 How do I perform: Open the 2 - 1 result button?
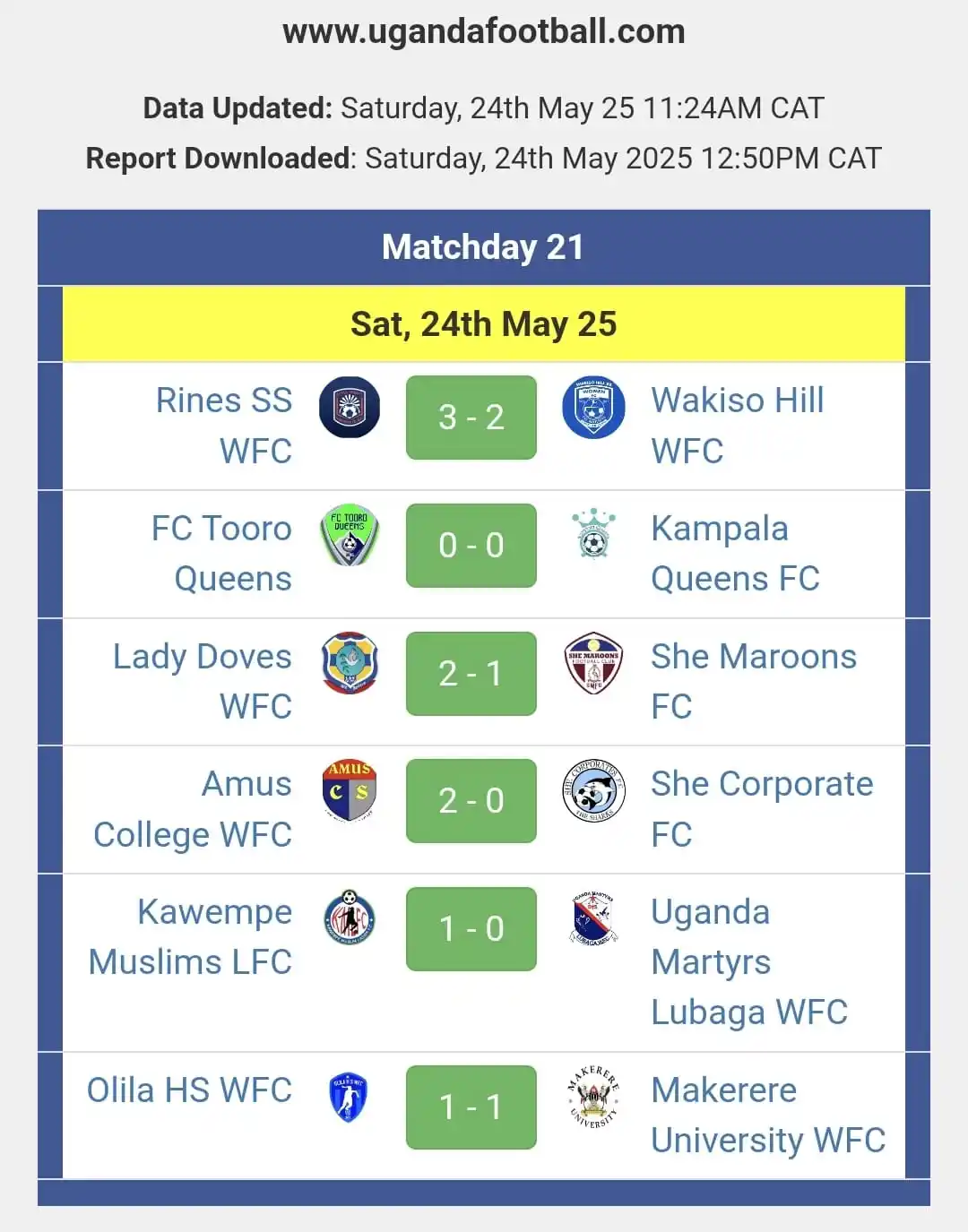tap(471, 674)
